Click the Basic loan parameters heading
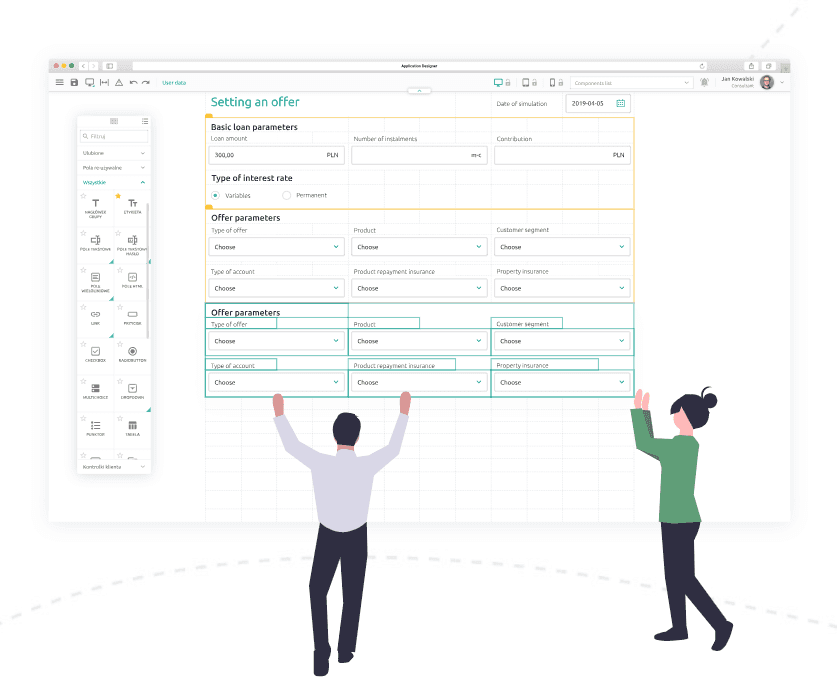837x678 pixels. point(254,127)
